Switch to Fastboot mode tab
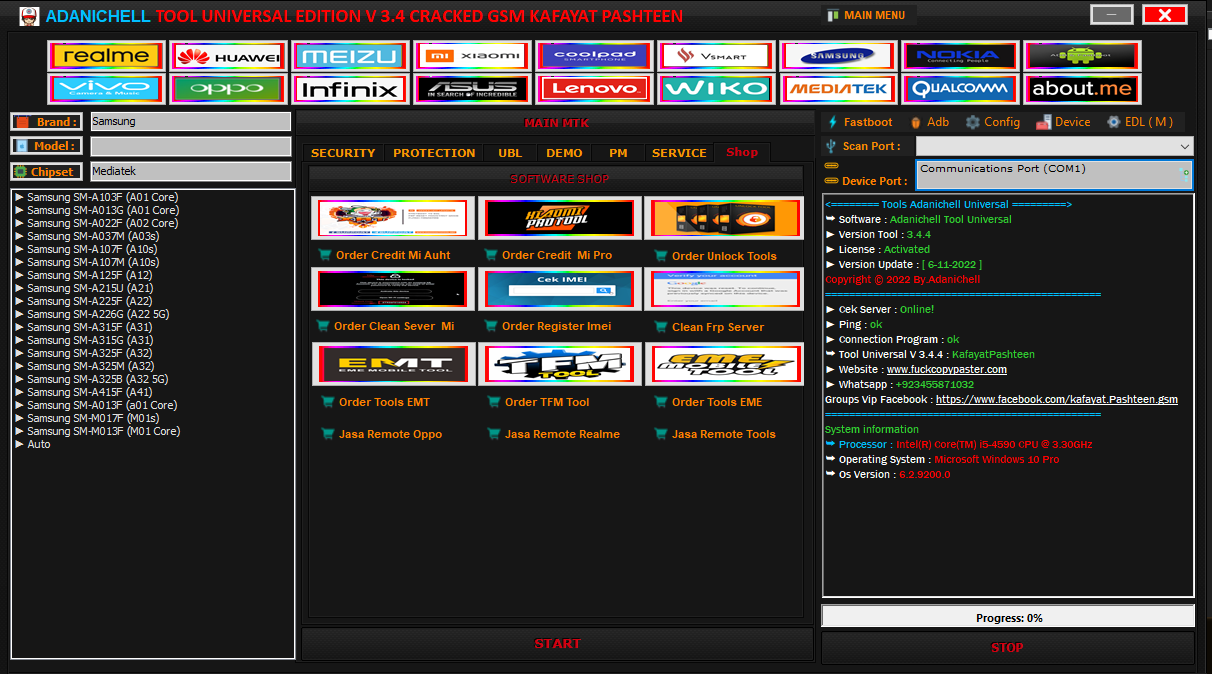 860,122
